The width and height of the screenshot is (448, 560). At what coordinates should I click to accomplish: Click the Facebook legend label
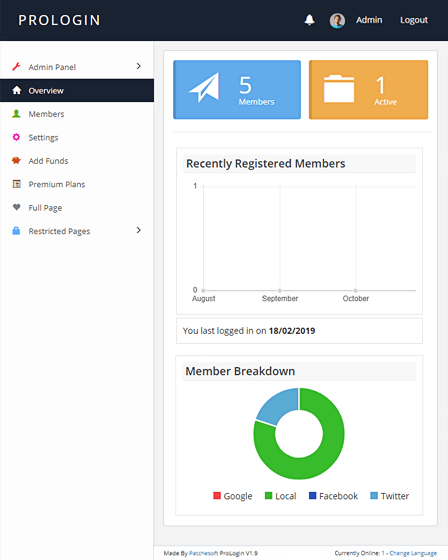pyautogui.click(x=338, y=496)
